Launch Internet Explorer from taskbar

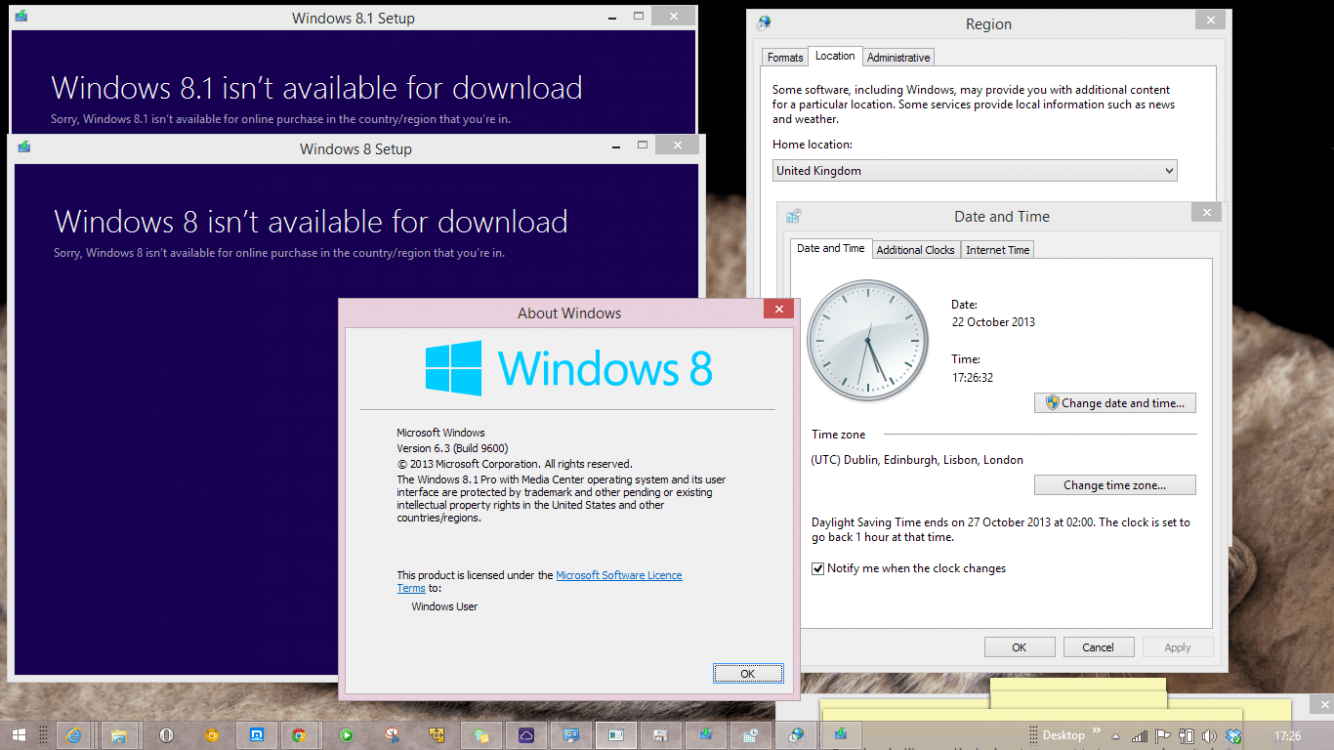point(73,735)
